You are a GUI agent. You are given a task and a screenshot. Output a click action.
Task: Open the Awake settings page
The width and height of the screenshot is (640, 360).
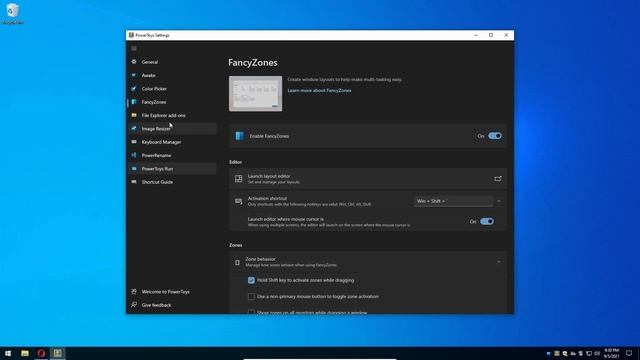(172, 76)
